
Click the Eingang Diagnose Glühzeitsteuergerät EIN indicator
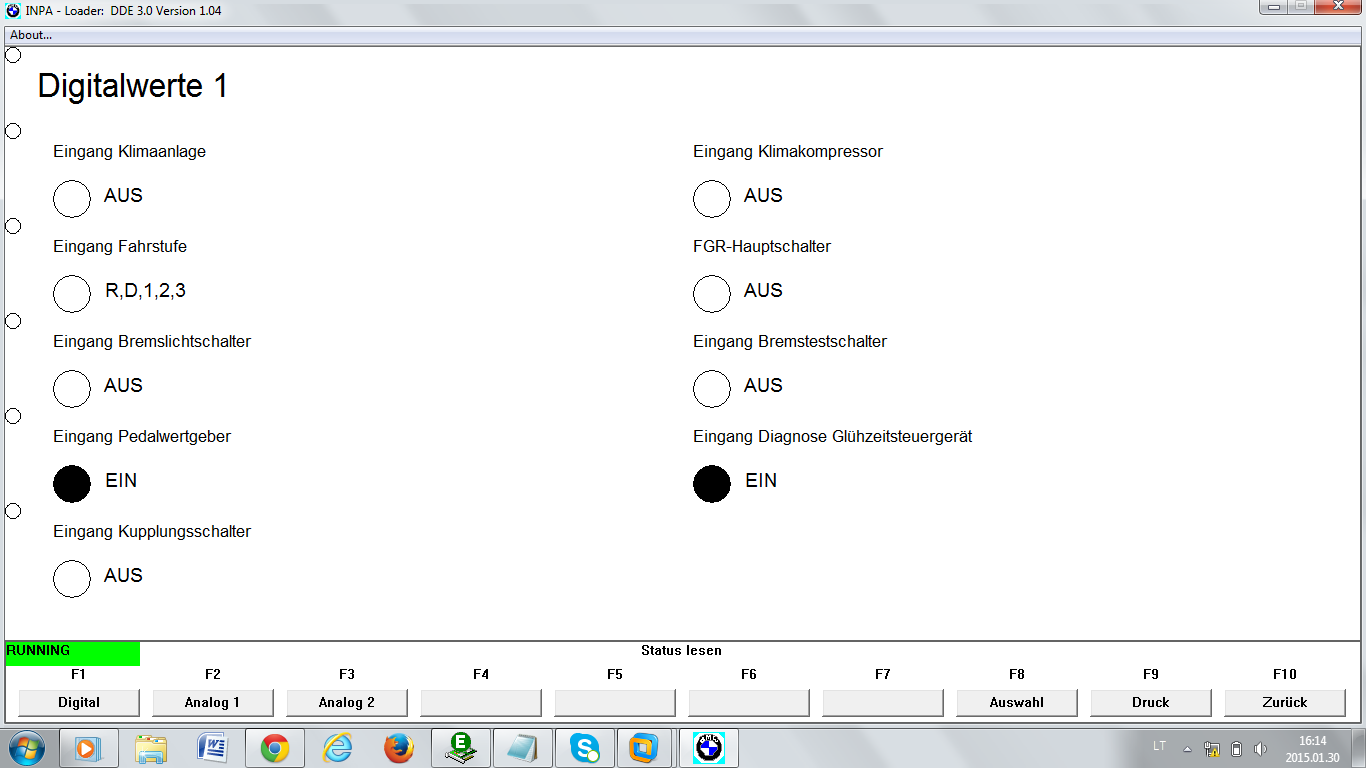(712, 484)
